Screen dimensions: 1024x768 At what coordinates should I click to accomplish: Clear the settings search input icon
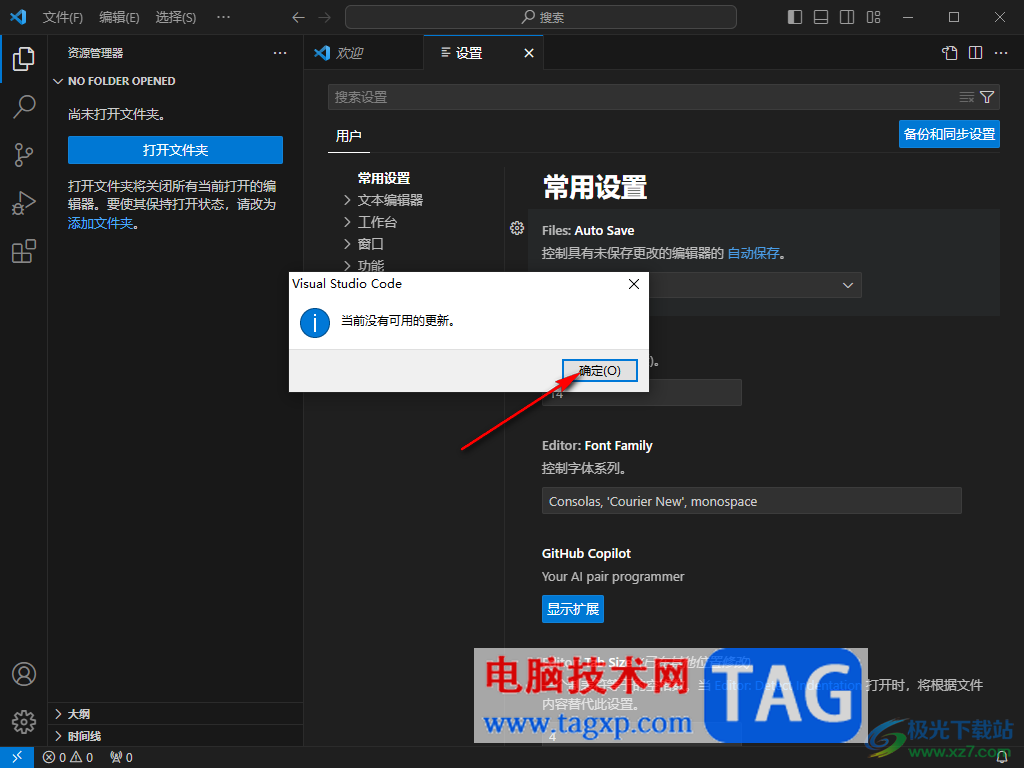967,97
